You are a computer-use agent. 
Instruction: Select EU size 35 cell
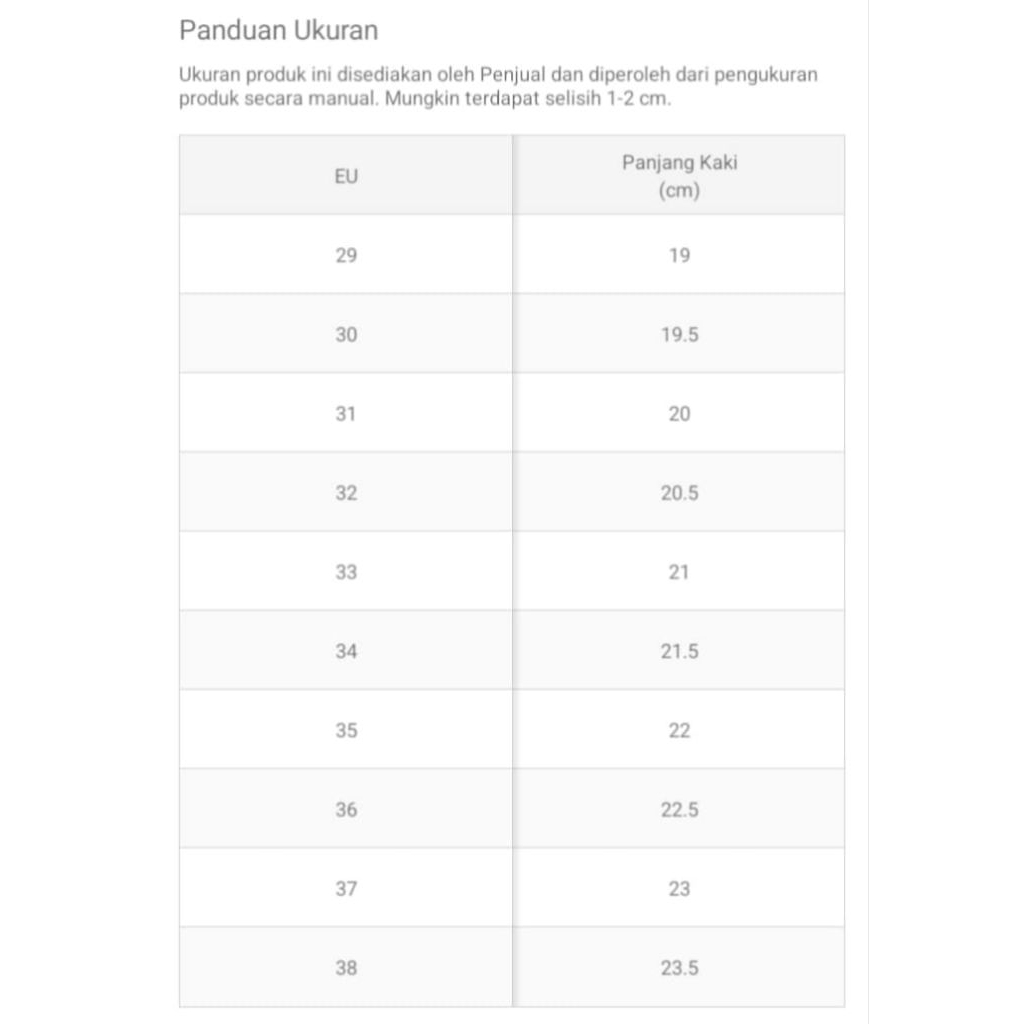point(346,730)
